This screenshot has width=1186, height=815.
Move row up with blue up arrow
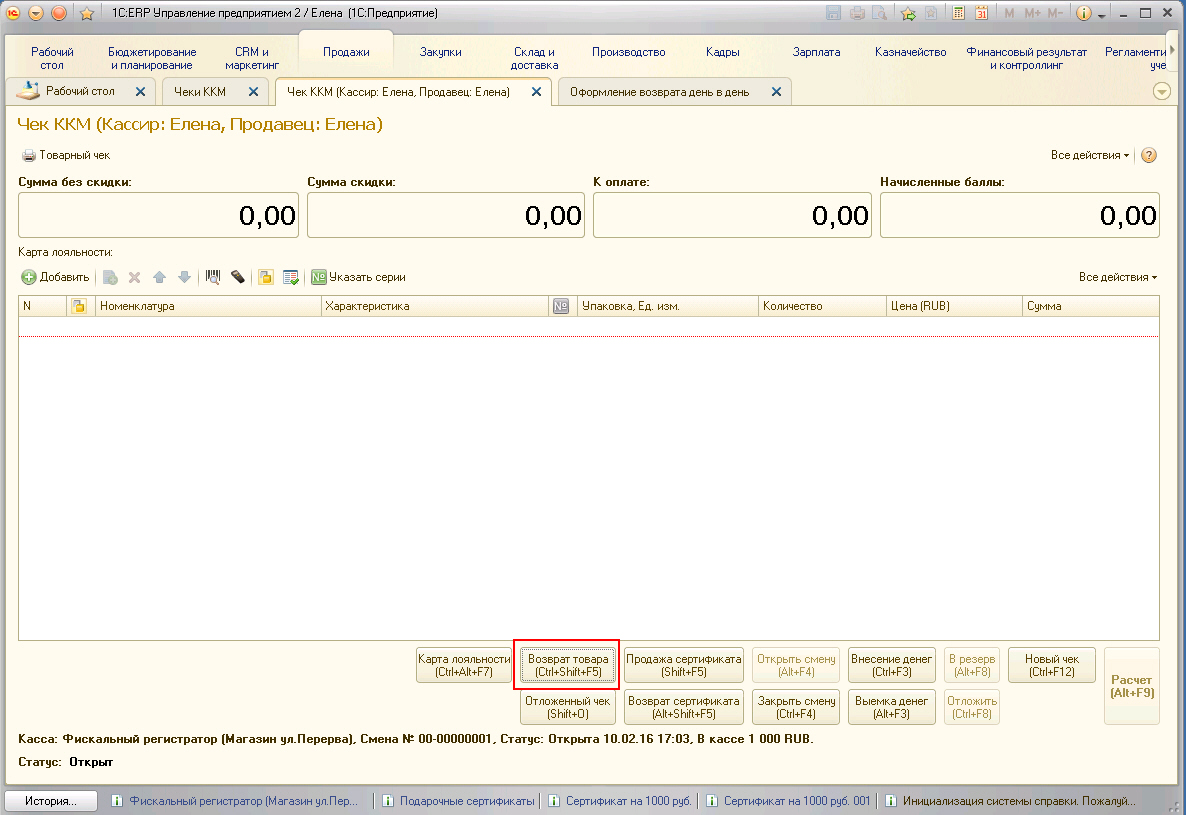pos(160,277)
